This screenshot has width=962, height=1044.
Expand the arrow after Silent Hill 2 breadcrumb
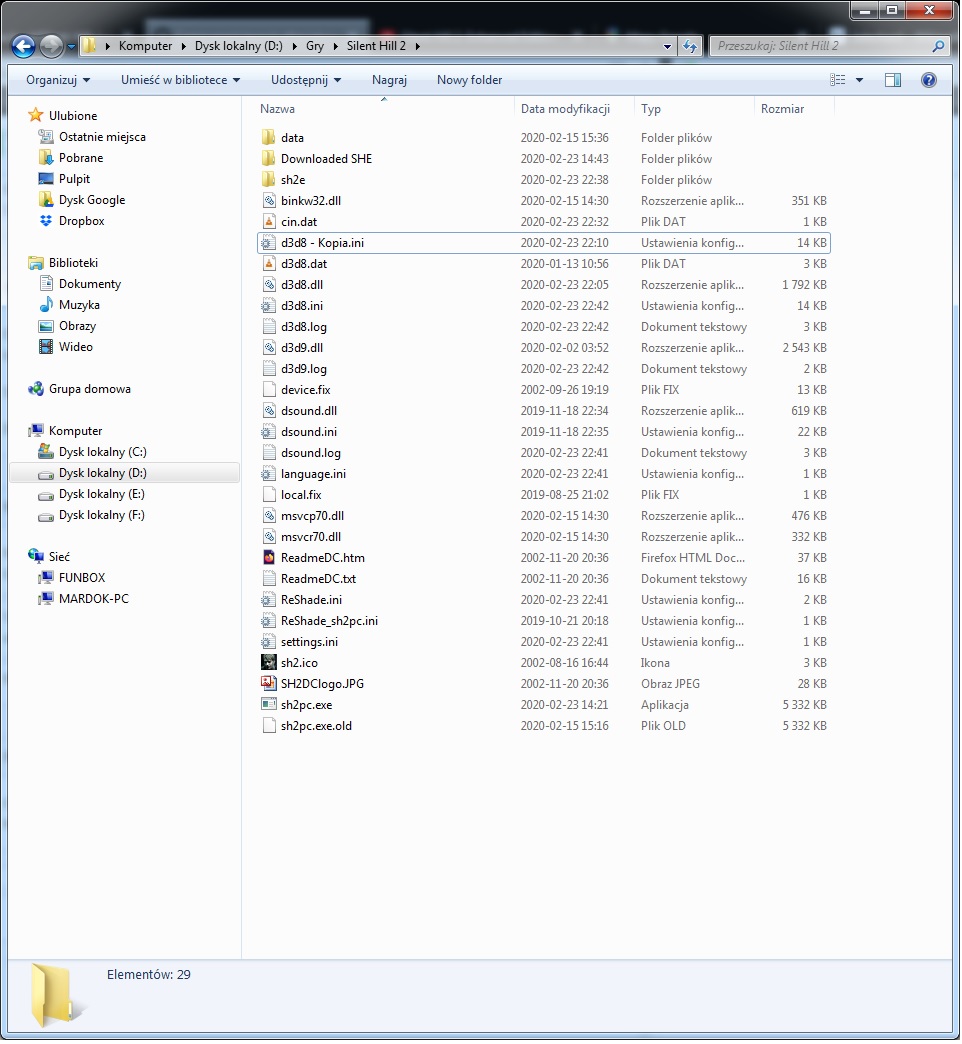[417, 46]
